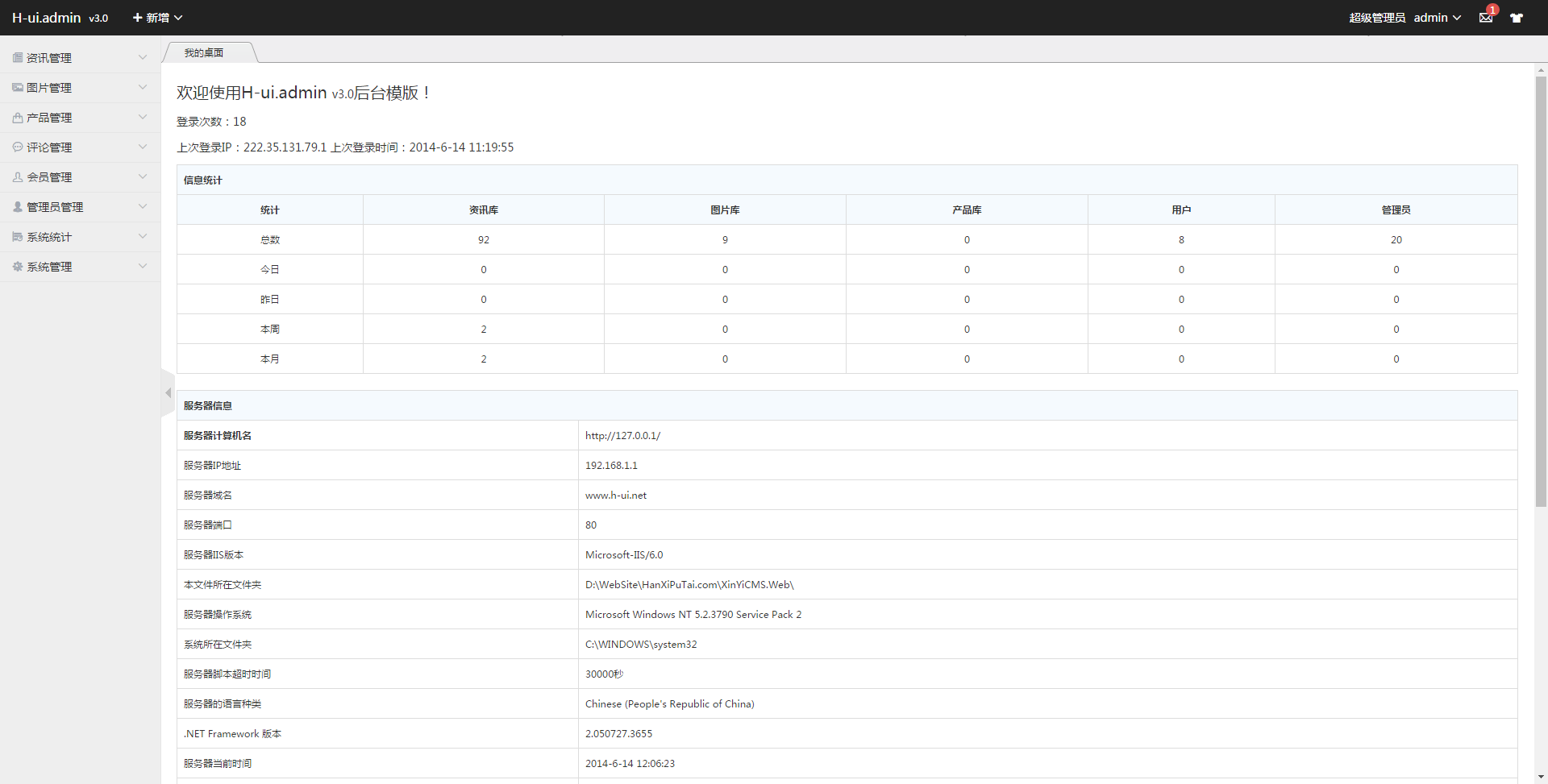Open the 新增 dropdown arrow
The height and width of the screenshot is (784, 1548).
coord(178,18)
